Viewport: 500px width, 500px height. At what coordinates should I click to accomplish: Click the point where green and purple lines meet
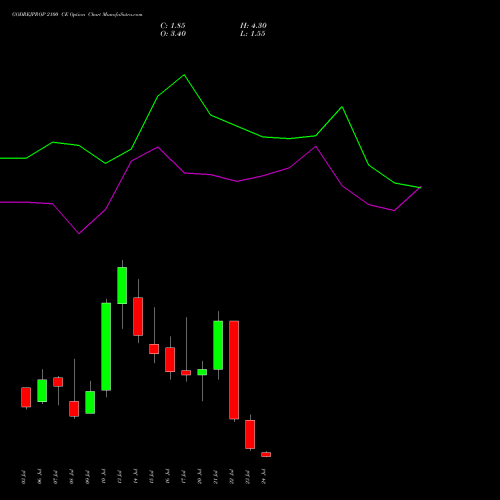pos(420,187)
